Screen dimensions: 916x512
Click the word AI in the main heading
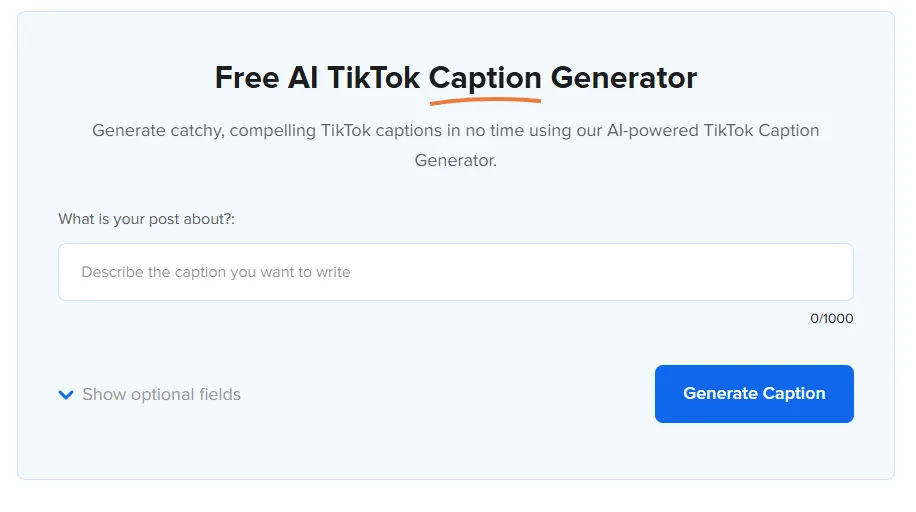tap(303, 78)
